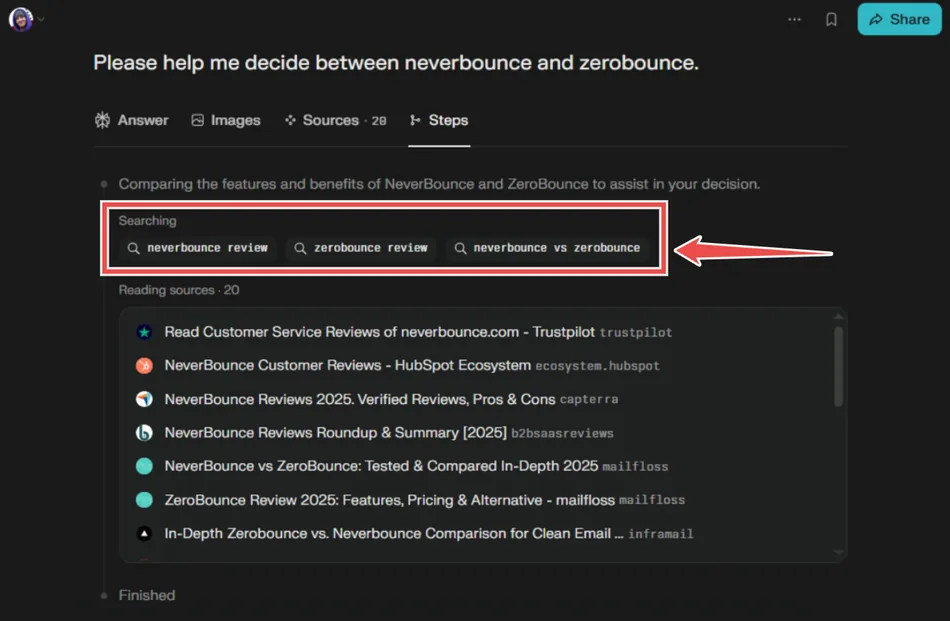Viewport: 950px width, 621px height.
Task: Click the b2bsaasreviews source icon
Action: click(x=144, y=433)
